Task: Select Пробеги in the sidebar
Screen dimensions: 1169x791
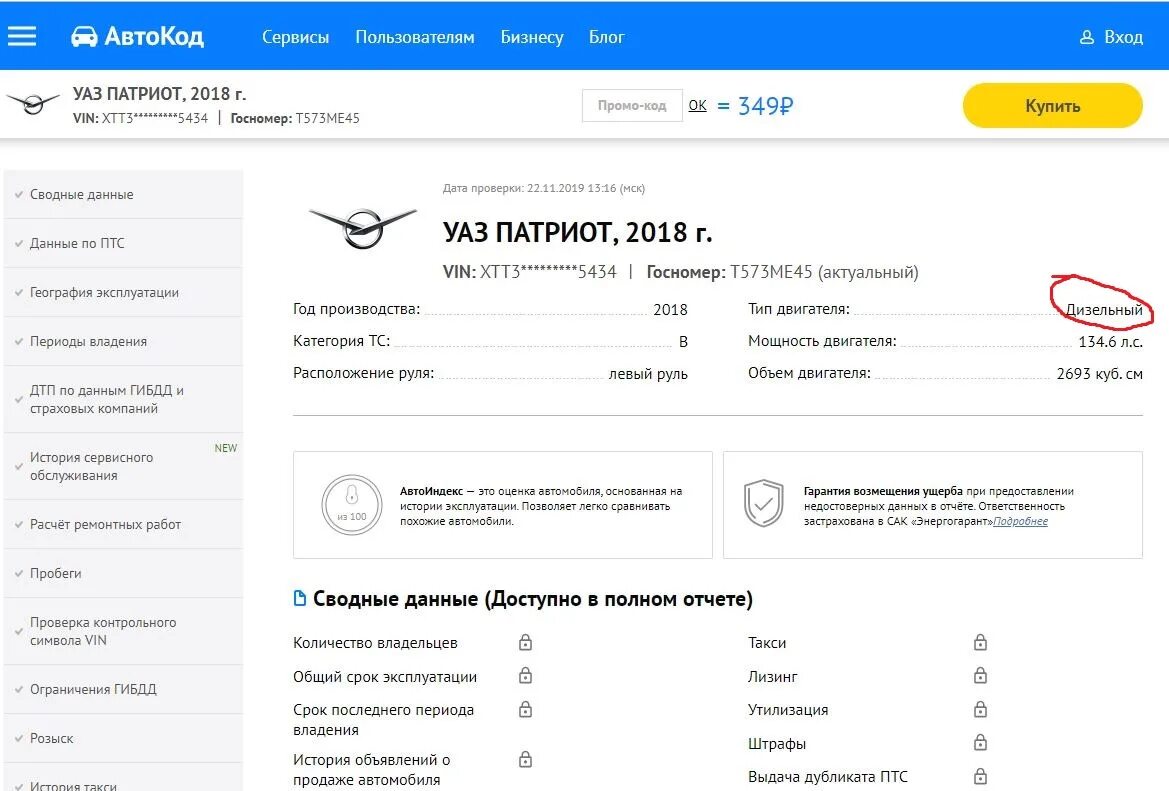Action: 123,573
